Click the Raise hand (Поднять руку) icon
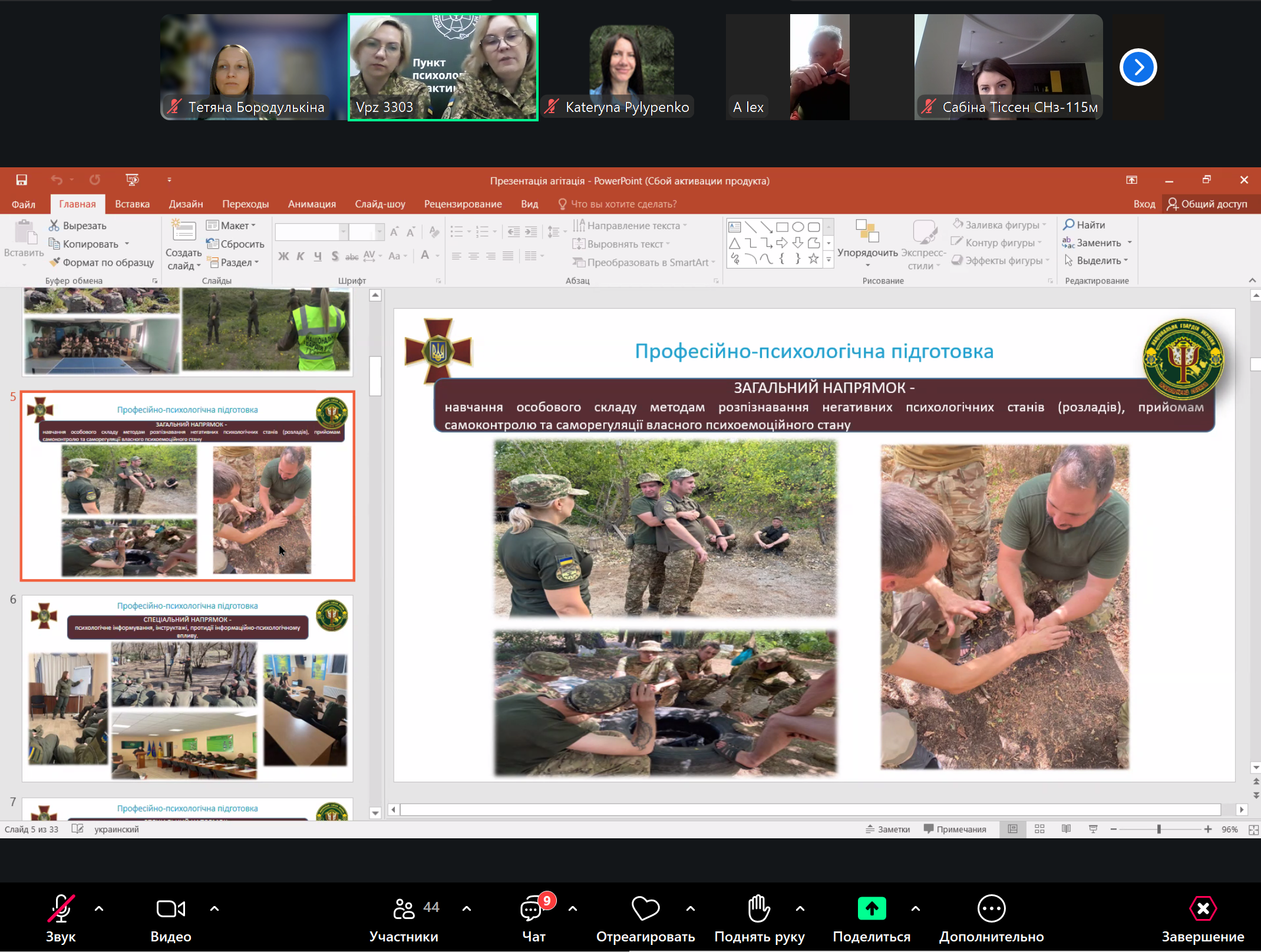This screenshot has width=1261, height=952. pos(759,908)
